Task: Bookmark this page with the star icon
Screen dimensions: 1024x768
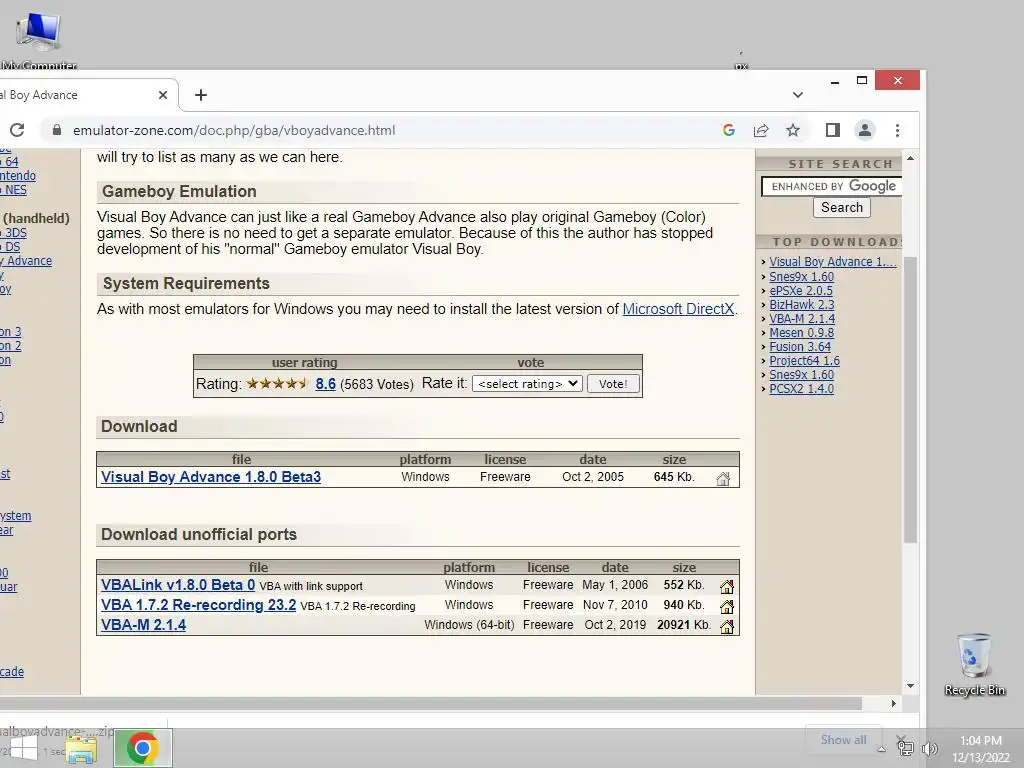Action: click(x=793, y=130)
